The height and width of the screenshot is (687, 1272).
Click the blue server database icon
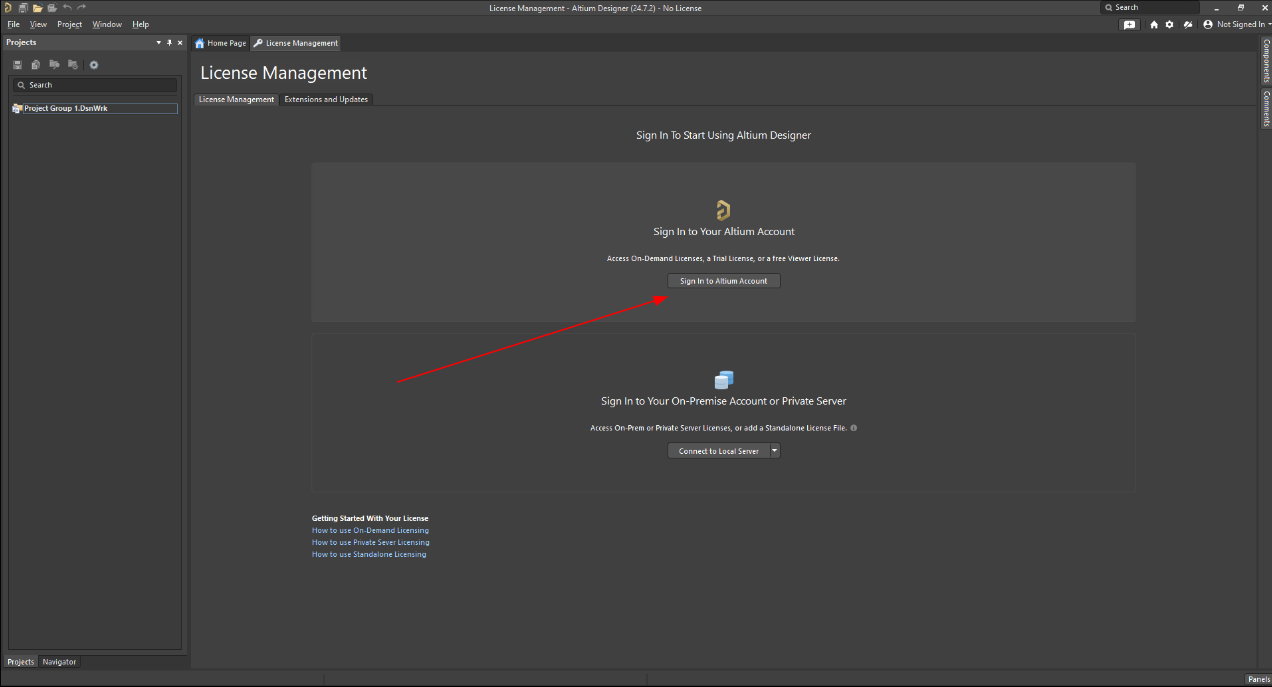click(x=724, y=380)
